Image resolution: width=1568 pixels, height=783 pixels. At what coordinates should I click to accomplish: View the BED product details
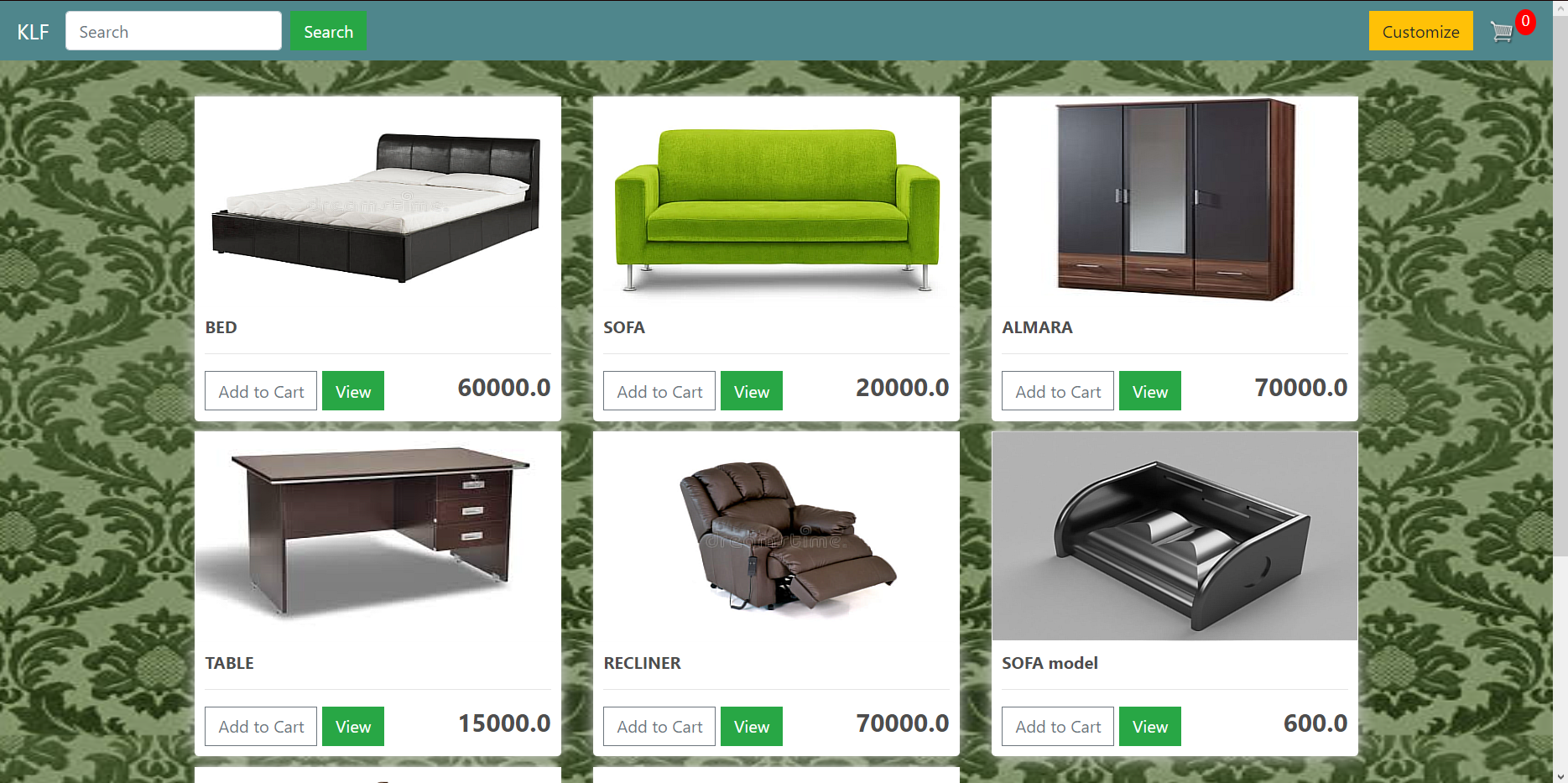click(x=353, y=391)
